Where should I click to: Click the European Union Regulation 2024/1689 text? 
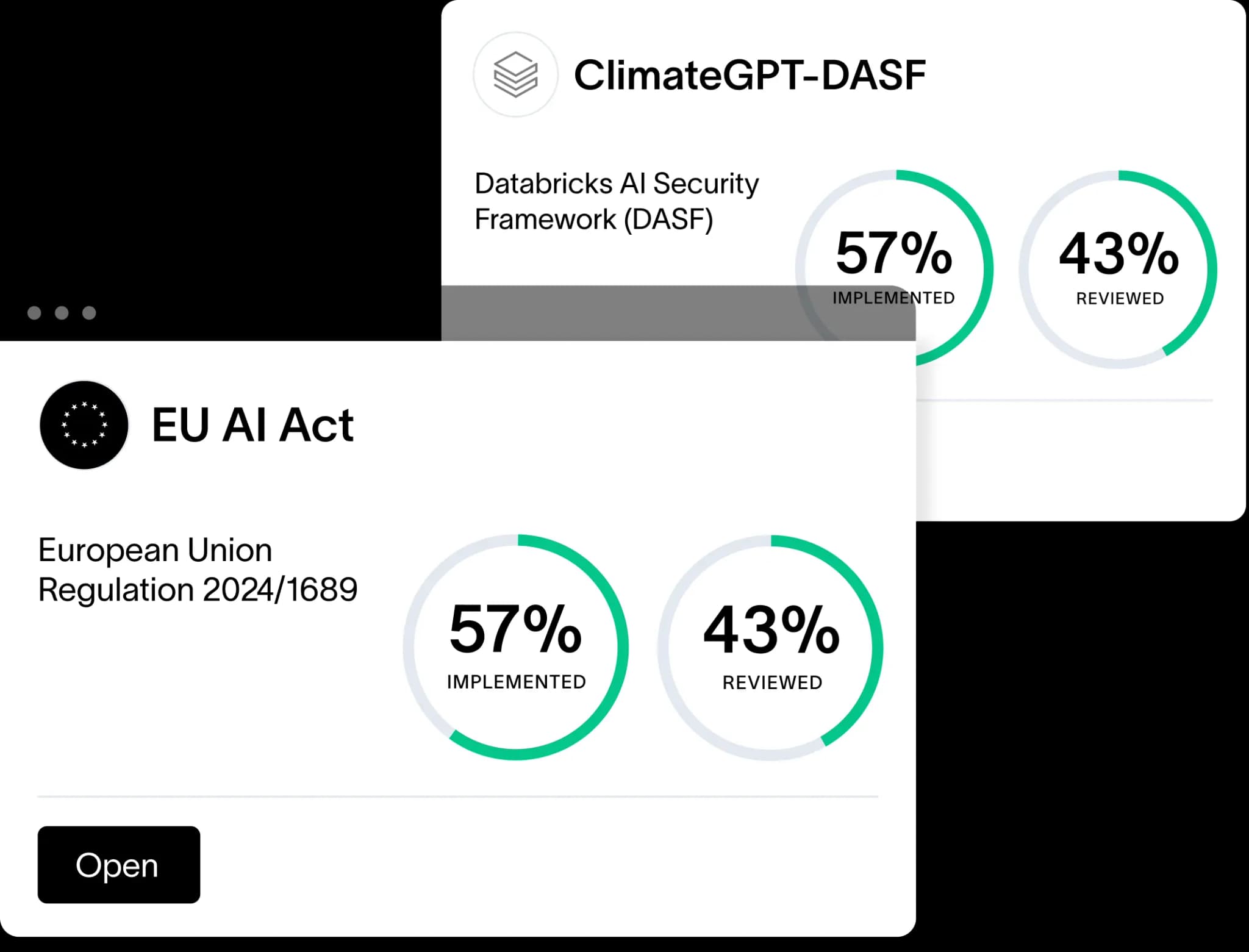coord(197,570)
